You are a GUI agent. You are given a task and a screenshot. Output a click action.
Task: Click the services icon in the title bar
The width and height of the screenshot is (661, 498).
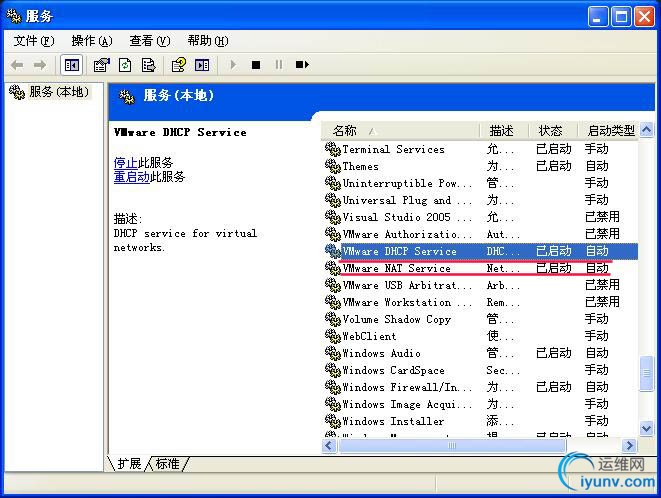(13, 16)
